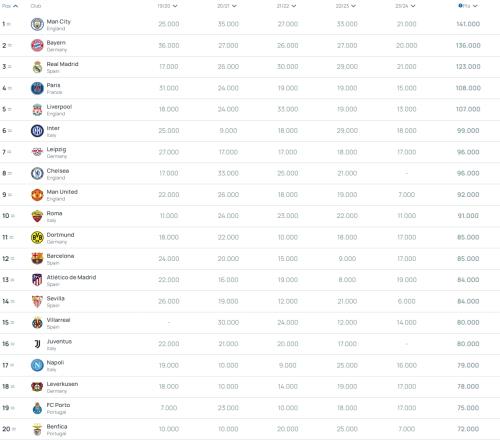
Task: Click the Inter club badge
Action: pyautogui.click(x=37, y=131)
